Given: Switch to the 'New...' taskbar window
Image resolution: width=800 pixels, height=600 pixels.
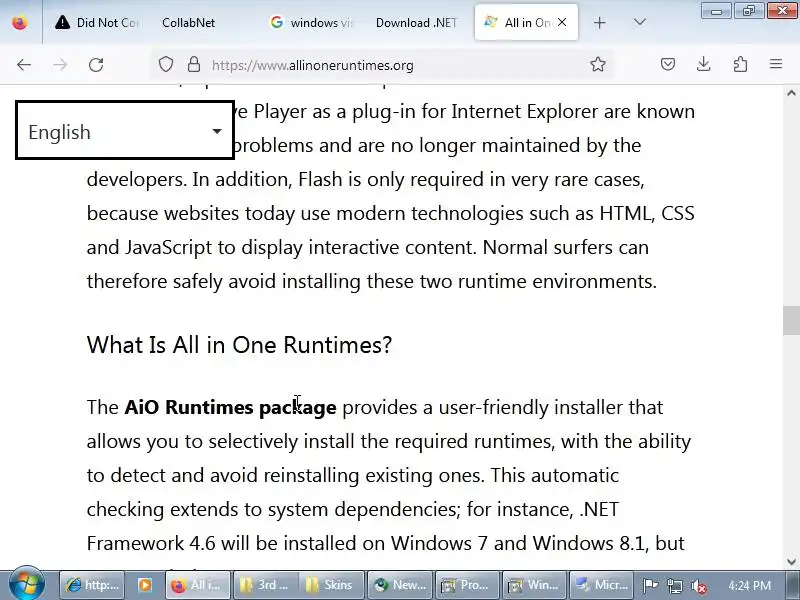Looking at the screenshot, I should click(x=400, y=585).
